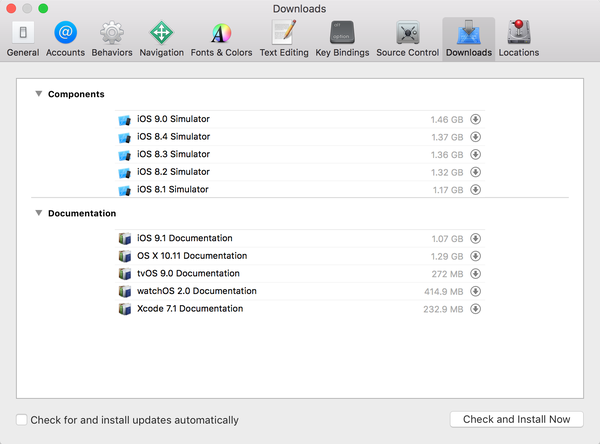Image resolution: width=600 pixels, height=444 pixels.
Task: Collapse the Documentation section
Action: click(39, 213)
